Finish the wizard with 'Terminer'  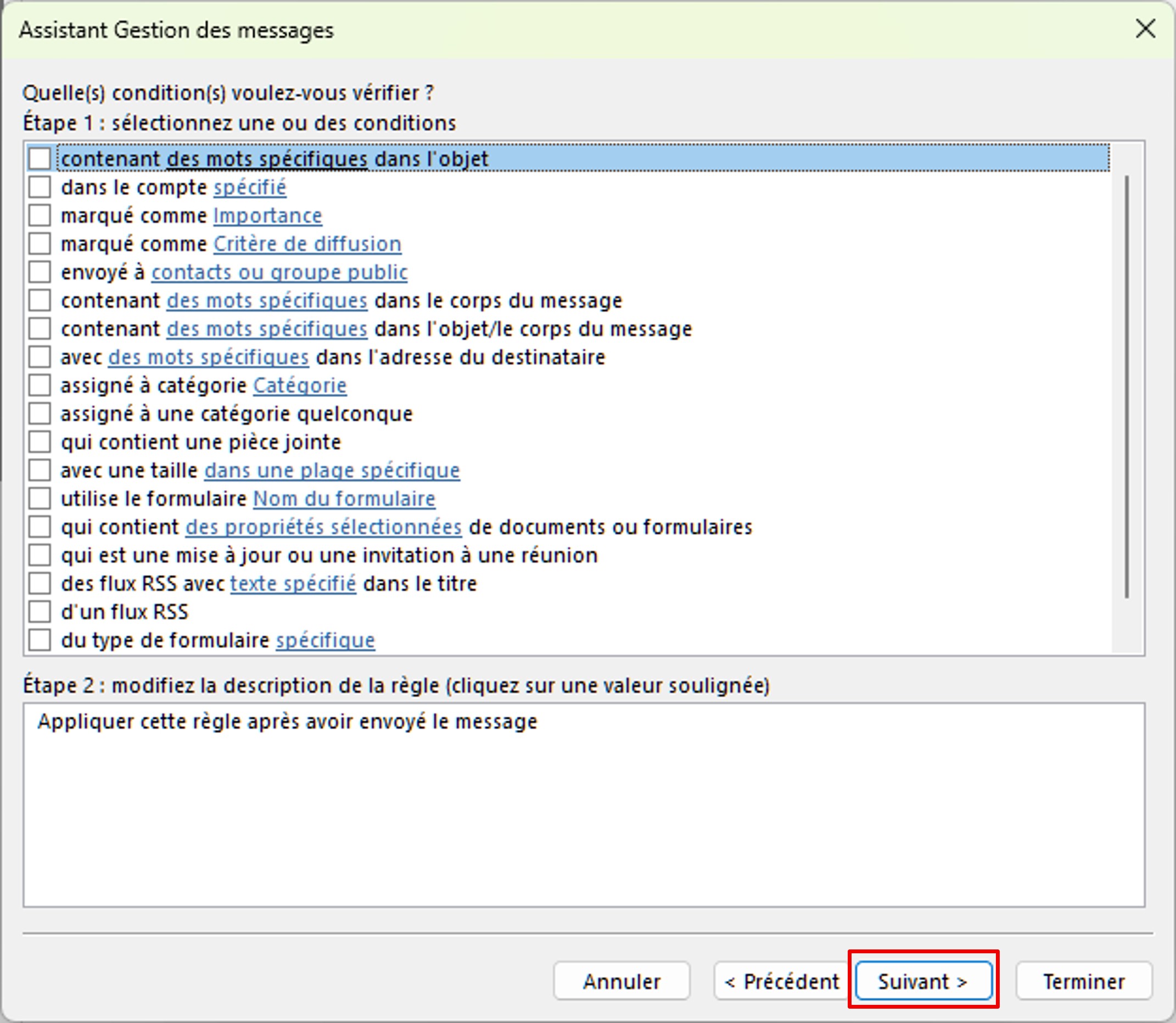(1083, 981)
